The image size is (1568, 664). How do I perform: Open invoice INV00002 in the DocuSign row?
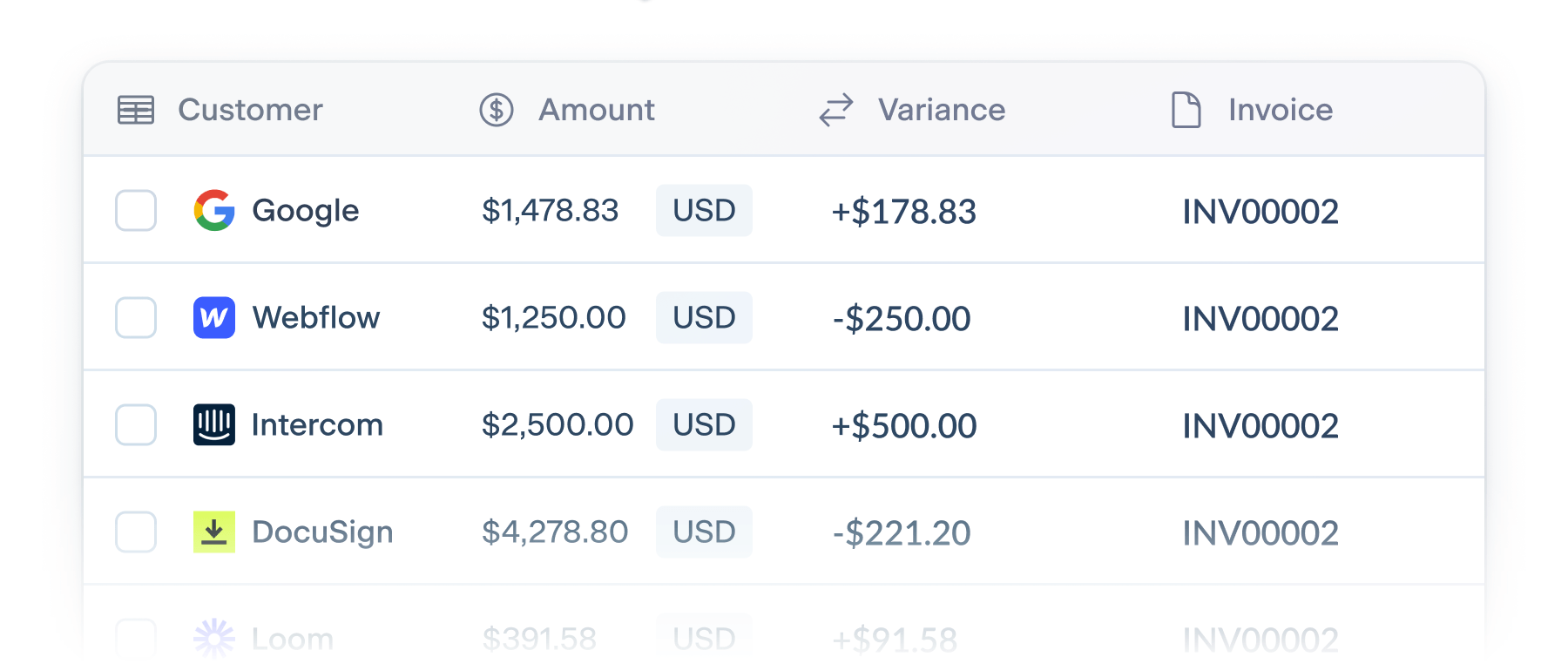click(1260, 533)
